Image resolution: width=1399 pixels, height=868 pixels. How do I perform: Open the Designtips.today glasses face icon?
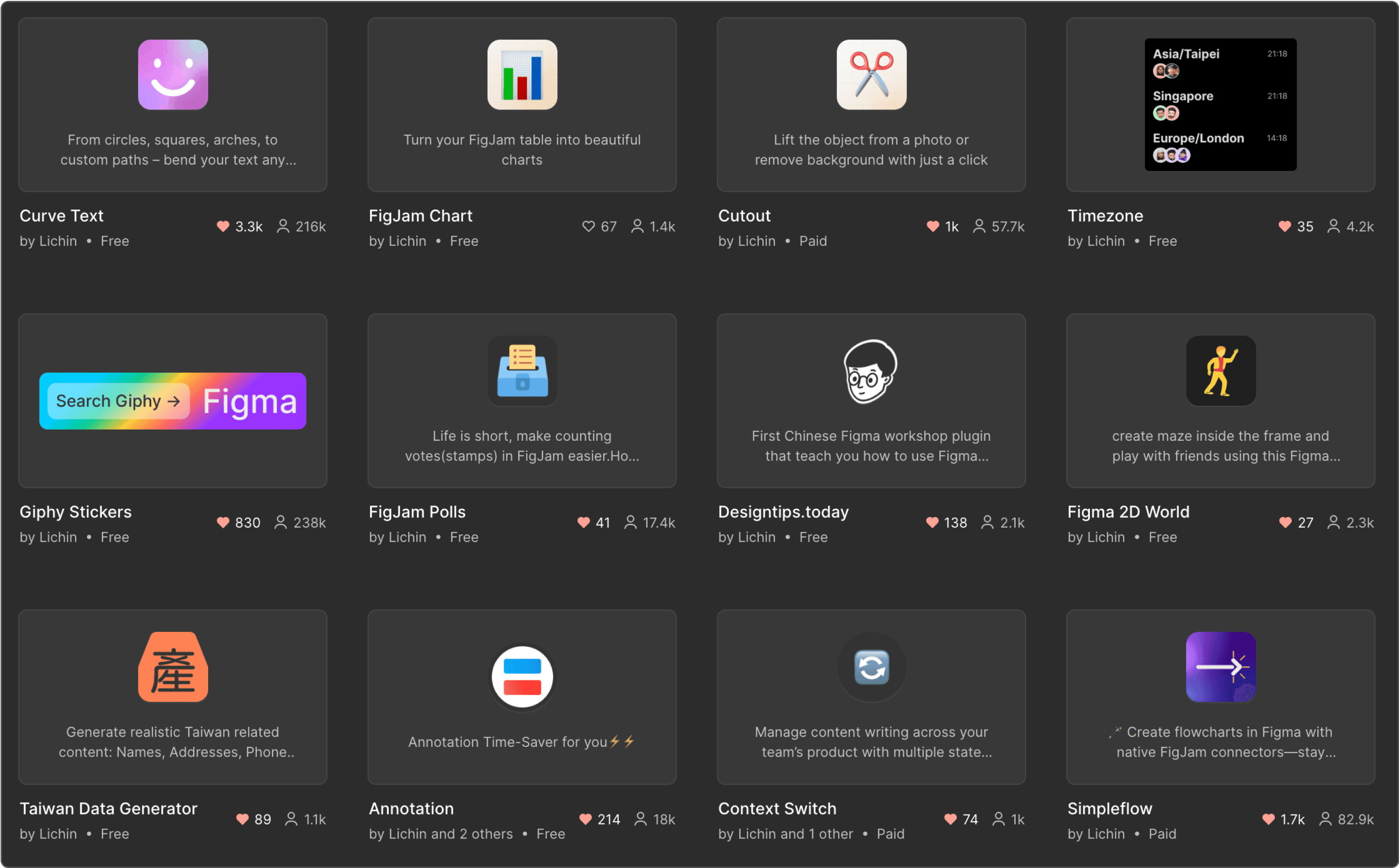tap(871, 371)
